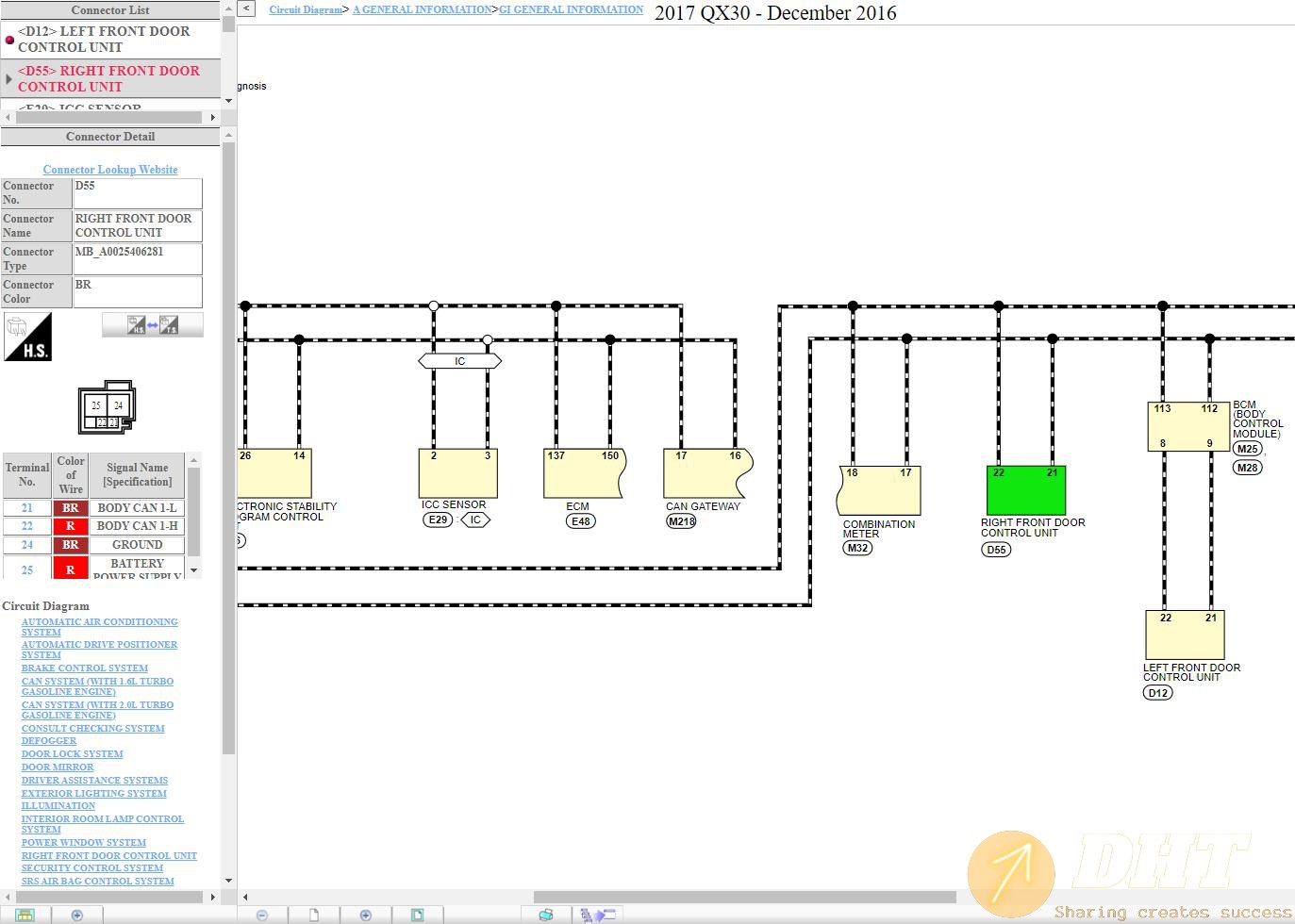Click the Connector Detail panel header
The width and height of the screenshot is (1295, 924).
click(x=110, y=137)
